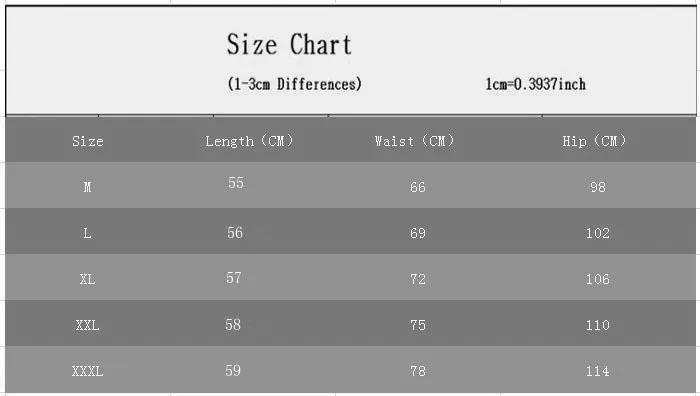Select the M size cell
The width and height of the screenshot is (700, 396).
click(x=88, y=187)
